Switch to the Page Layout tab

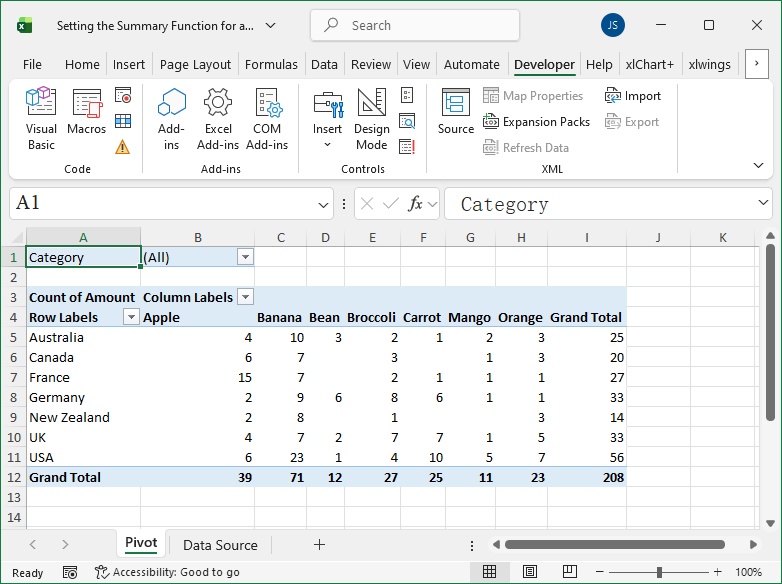click(x=196, y=64)
